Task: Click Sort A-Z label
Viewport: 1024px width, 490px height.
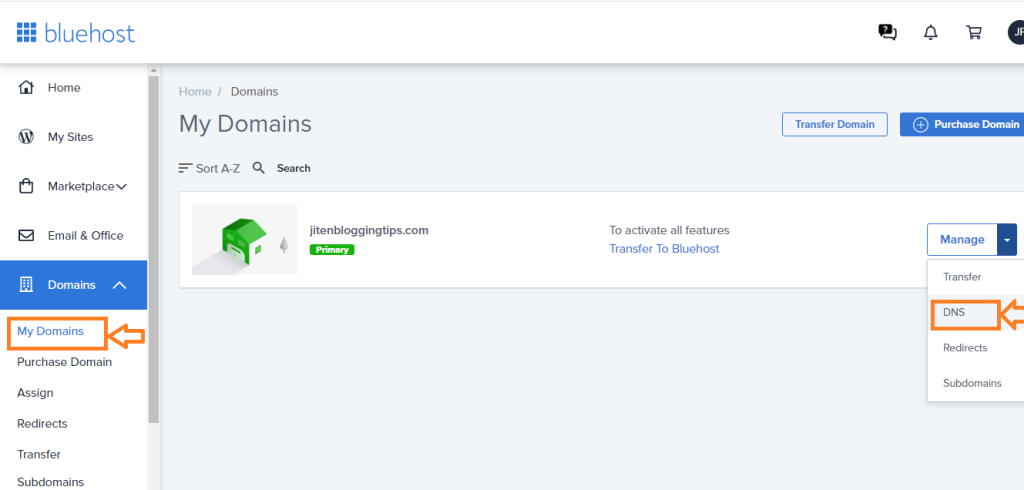Action: pos(218,169)
